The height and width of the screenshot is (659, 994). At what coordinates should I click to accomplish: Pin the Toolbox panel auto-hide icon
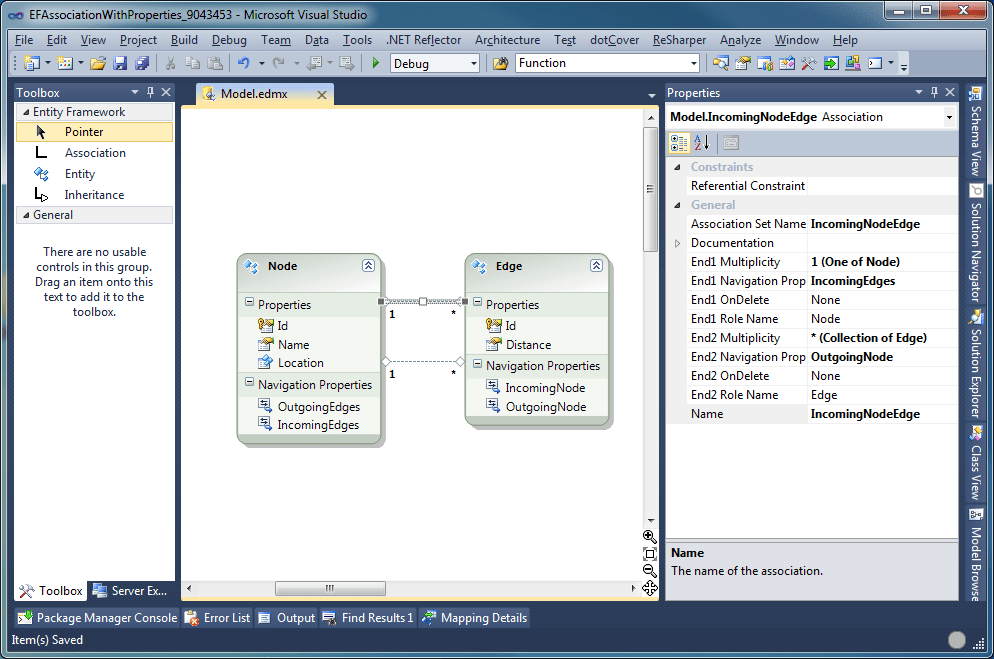tap(150, 93)
